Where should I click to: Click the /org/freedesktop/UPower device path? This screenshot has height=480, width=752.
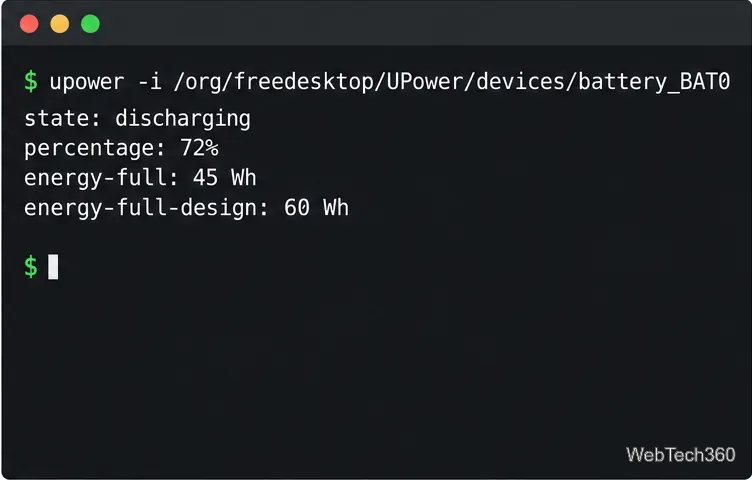[x=451, y=82]
